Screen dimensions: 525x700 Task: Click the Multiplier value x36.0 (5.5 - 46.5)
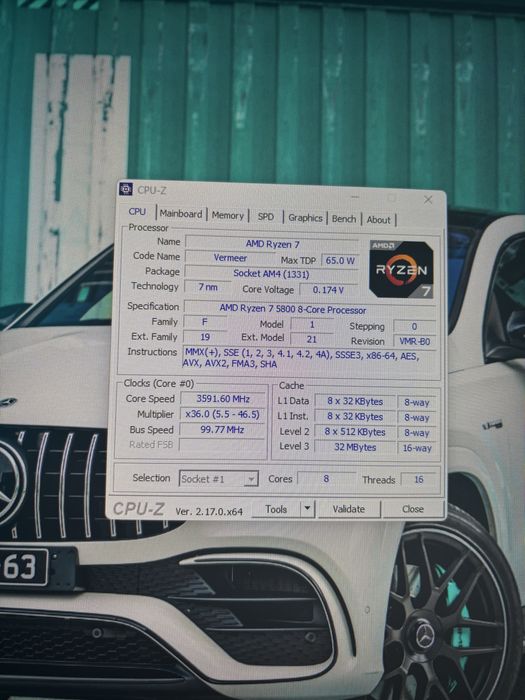[x=222, y=414]
